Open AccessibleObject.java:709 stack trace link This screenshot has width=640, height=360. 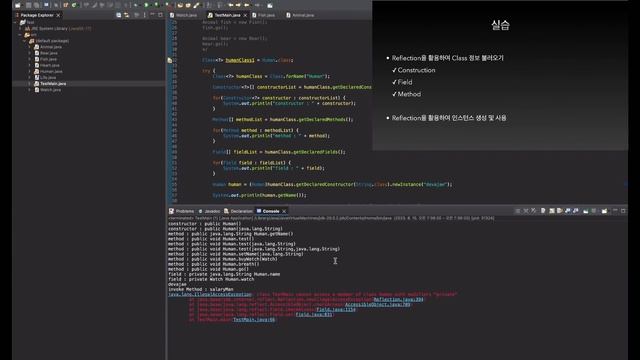[378, 304]
